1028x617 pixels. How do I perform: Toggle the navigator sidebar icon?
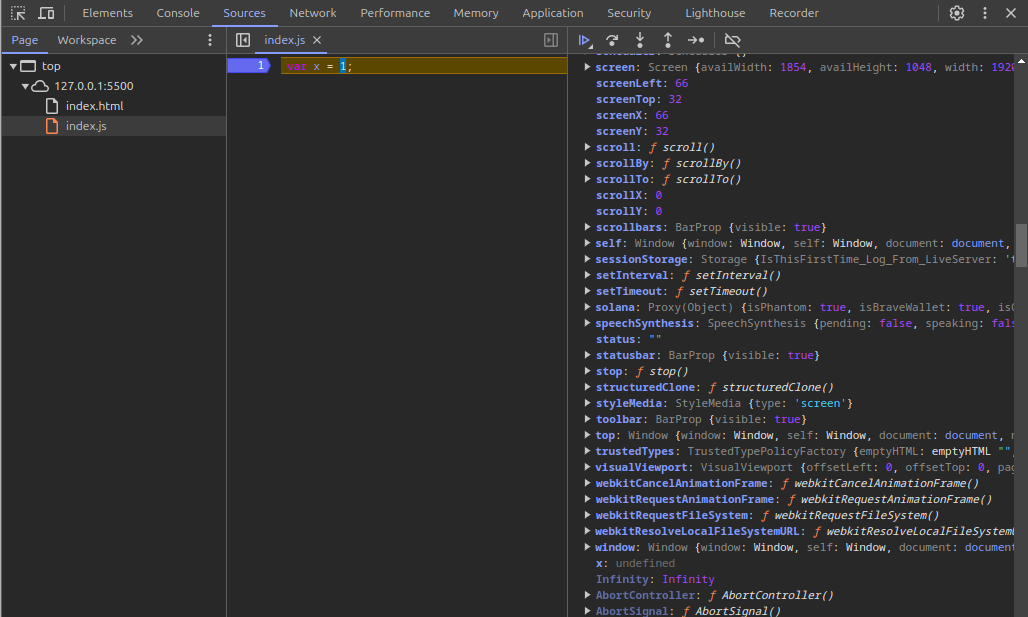(243, 40)
